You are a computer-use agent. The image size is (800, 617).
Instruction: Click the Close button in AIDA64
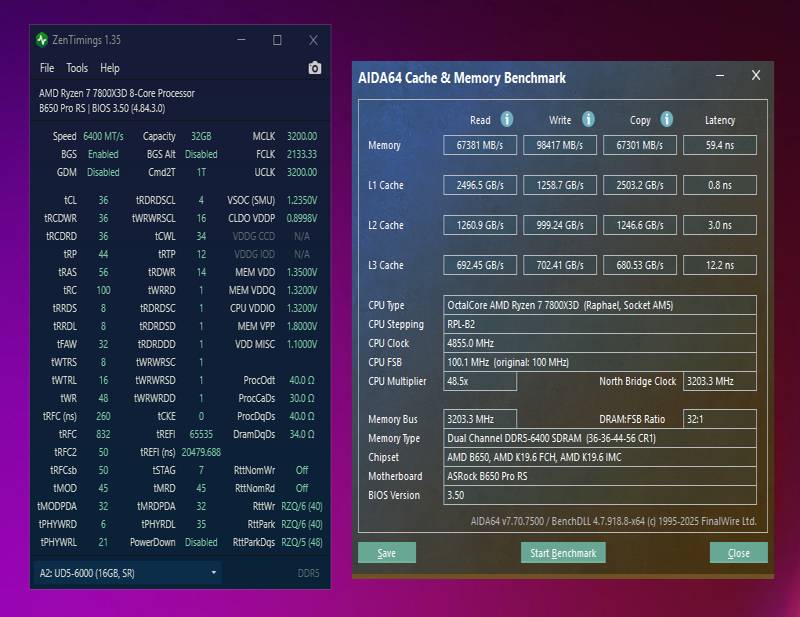(x=738, y=553)
